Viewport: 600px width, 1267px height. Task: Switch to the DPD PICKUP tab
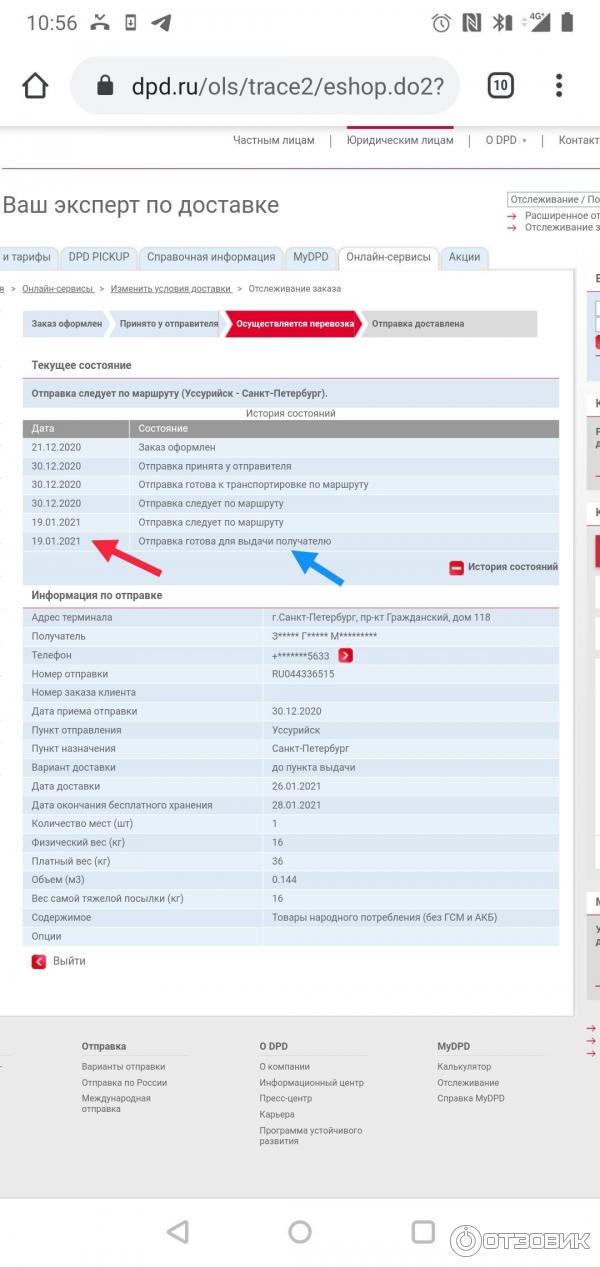(x=99, y=257)
